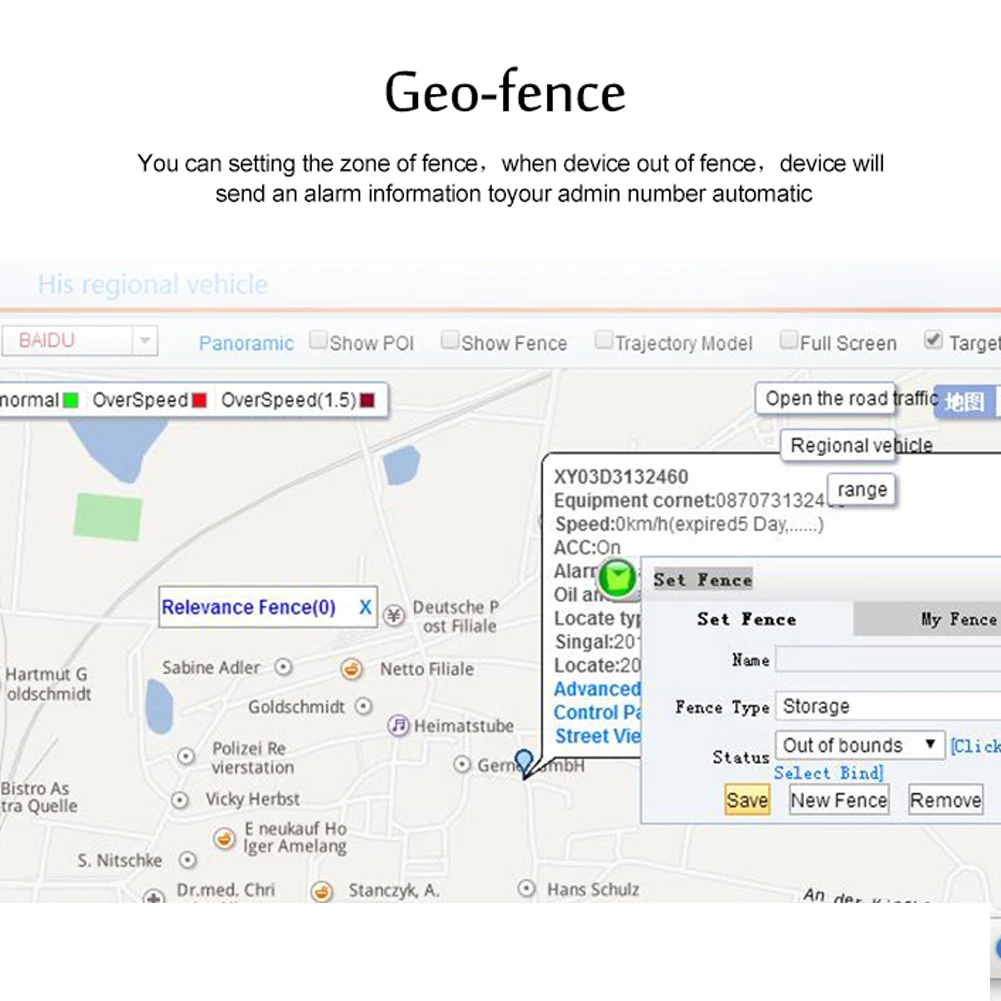Screen dimensions: 1001x1001
Task: Click the green normal speed swatch
Action: 70,400
